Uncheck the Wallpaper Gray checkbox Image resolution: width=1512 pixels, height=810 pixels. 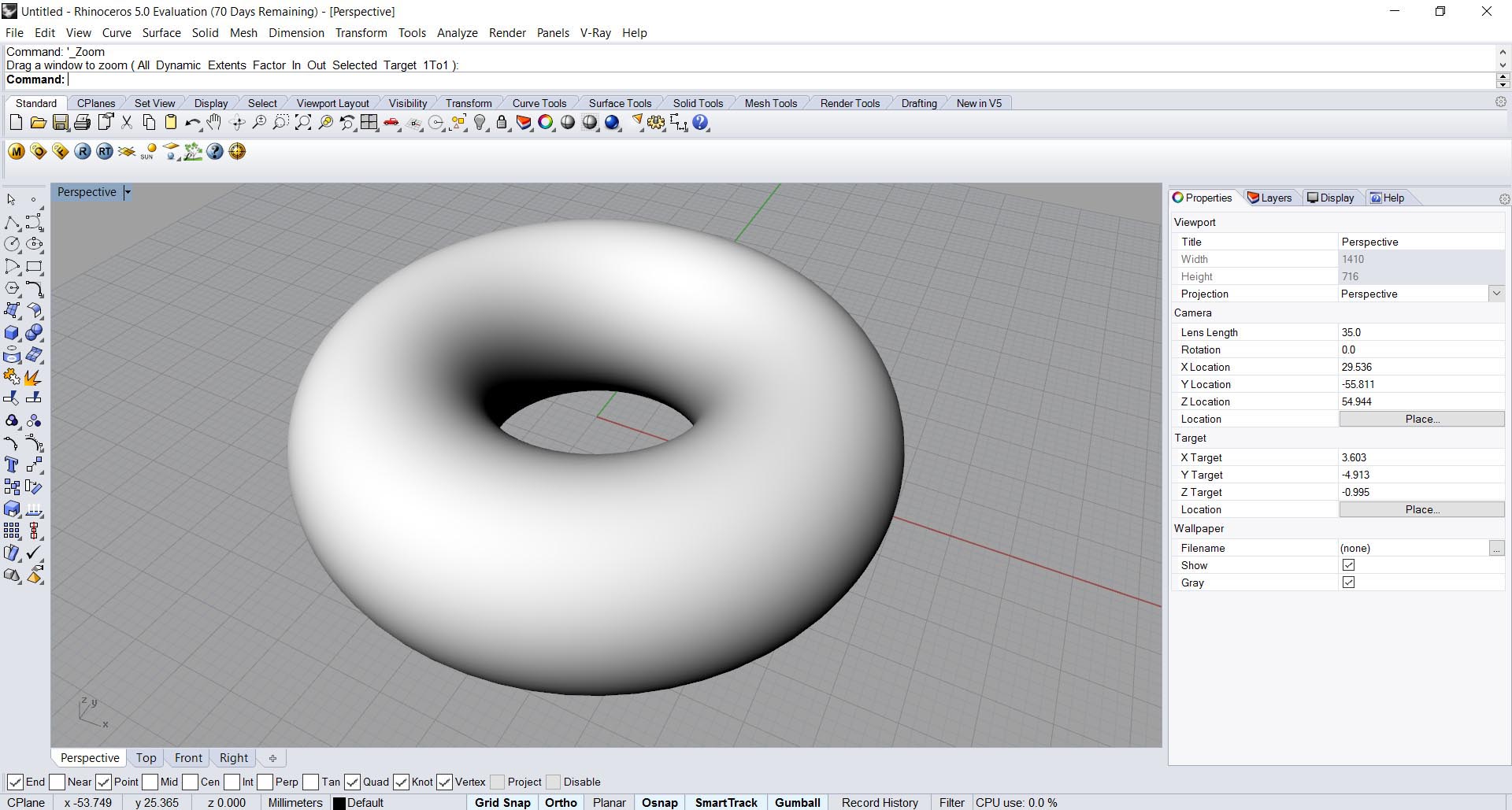[1348, 583]
